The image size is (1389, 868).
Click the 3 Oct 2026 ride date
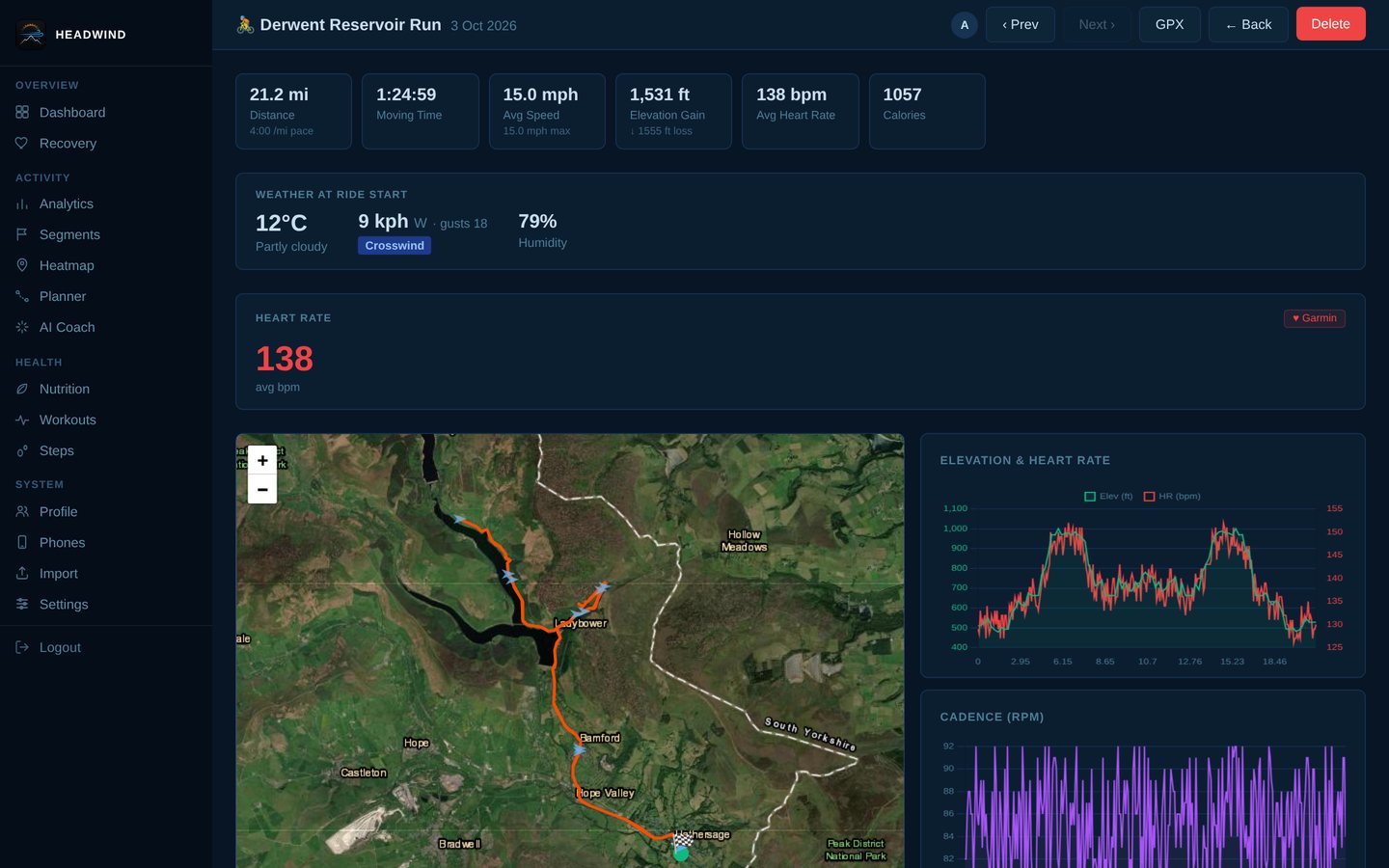pos(483,26)
